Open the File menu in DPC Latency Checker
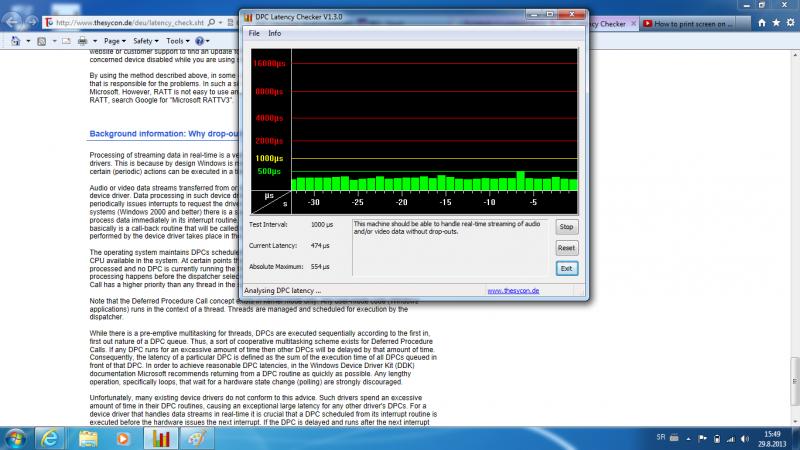The image size is (800, 450). click(254, 33)
